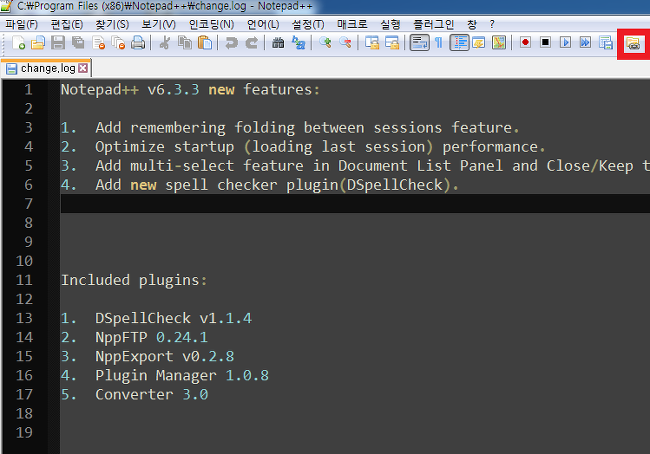Click the "Add multi-select feature in Document List" line
The image size is (650, 454).
pyautogui.click(x=372, y=166)
